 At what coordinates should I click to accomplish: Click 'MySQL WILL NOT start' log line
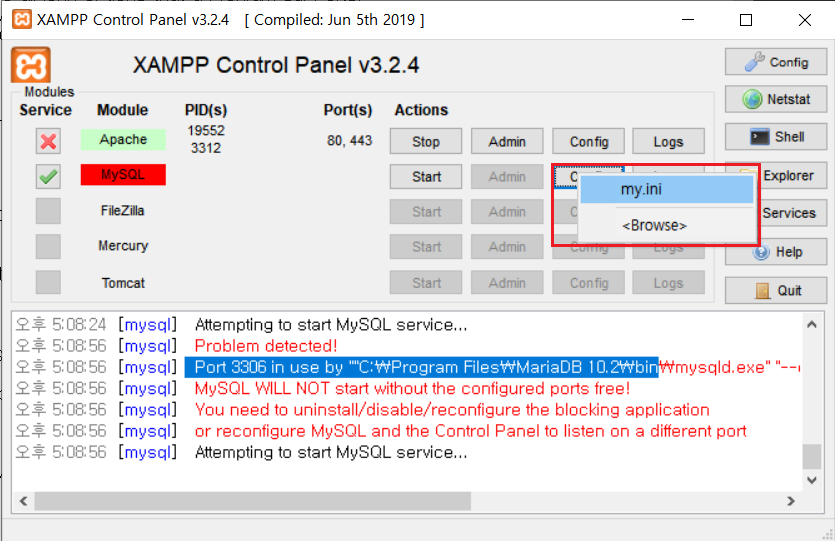point(412,389)
